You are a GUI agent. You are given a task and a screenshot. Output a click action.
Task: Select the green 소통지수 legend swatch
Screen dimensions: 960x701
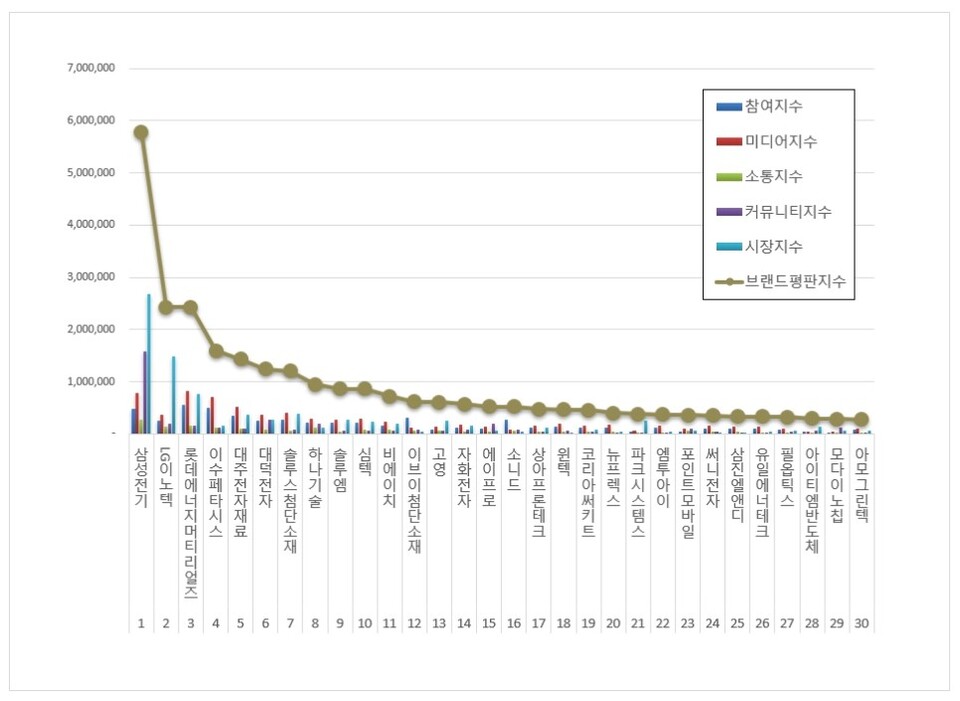coord(729,176)
